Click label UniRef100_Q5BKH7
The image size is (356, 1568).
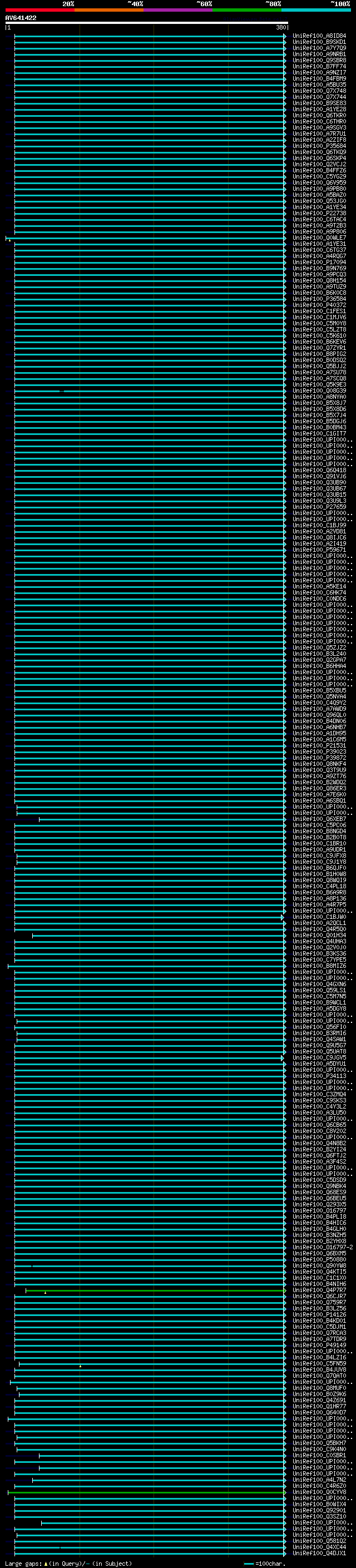pos(319,1443)
